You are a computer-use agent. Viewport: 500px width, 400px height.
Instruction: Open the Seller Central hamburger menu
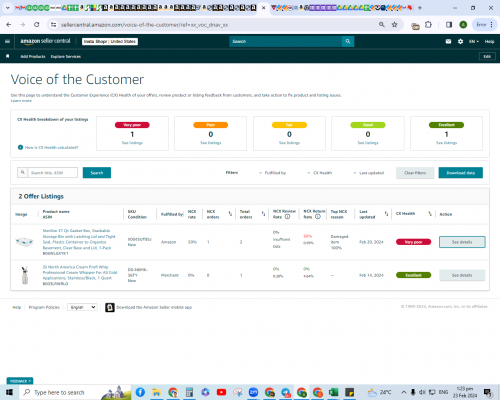click(x=7, y=41)
